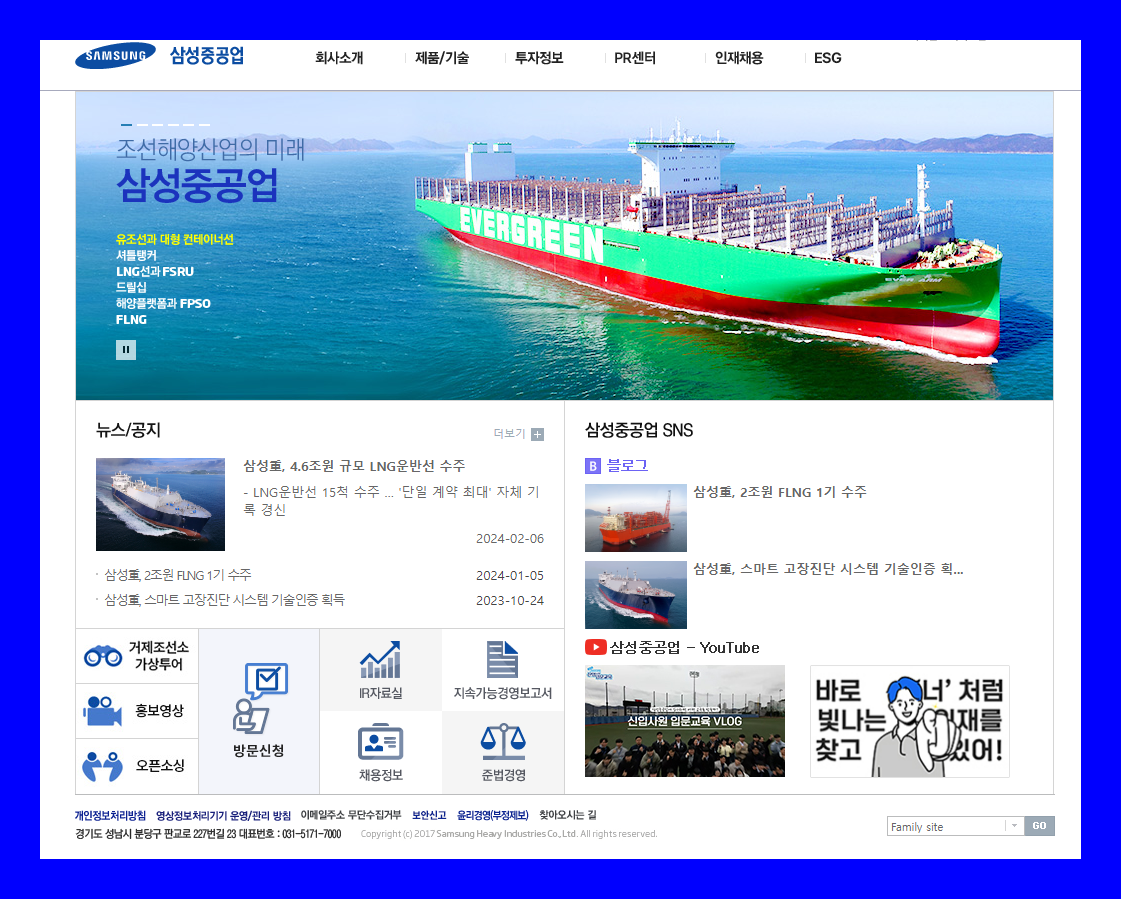Open the 제품/기술 menu

442,58
